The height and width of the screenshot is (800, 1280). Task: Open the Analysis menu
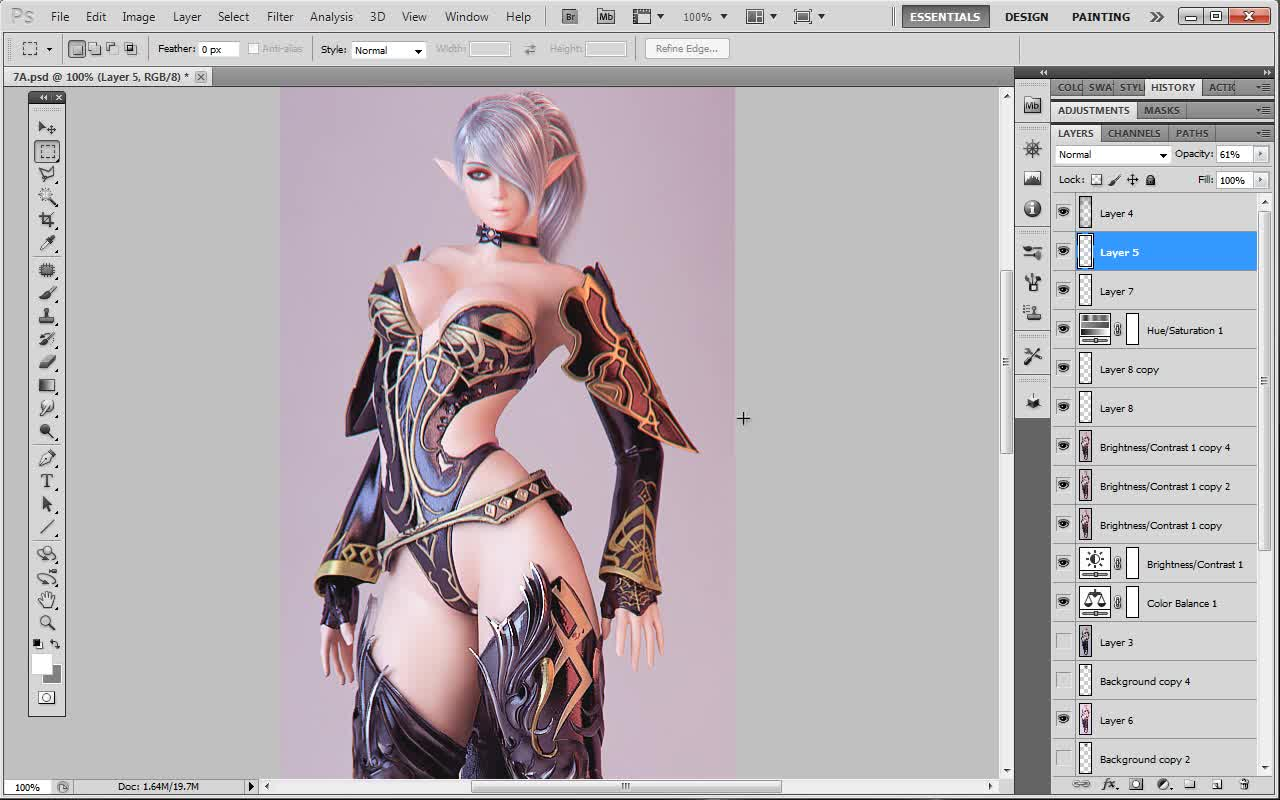331,17
